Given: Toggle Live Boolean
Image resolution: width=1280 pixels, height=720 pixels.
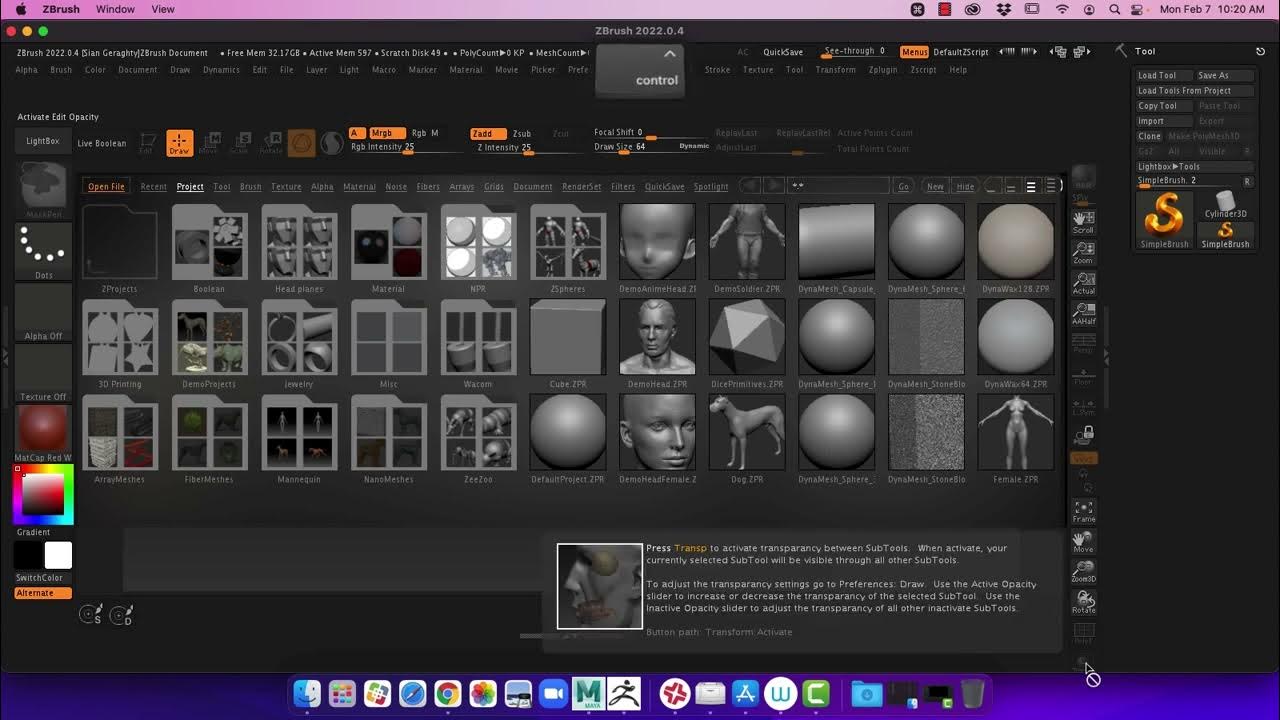Looking at the screenshot, I should click(102, 143).
